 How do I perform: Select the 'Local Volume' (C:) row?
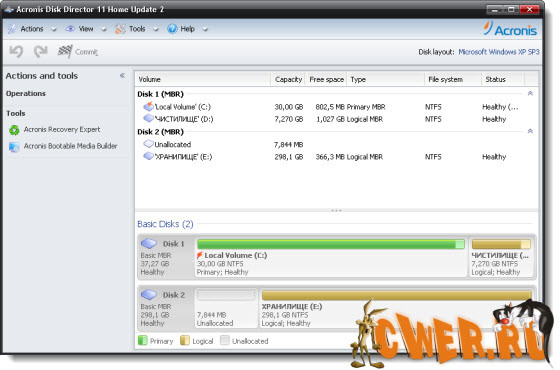pyautogui.click(x=336, y=107)
